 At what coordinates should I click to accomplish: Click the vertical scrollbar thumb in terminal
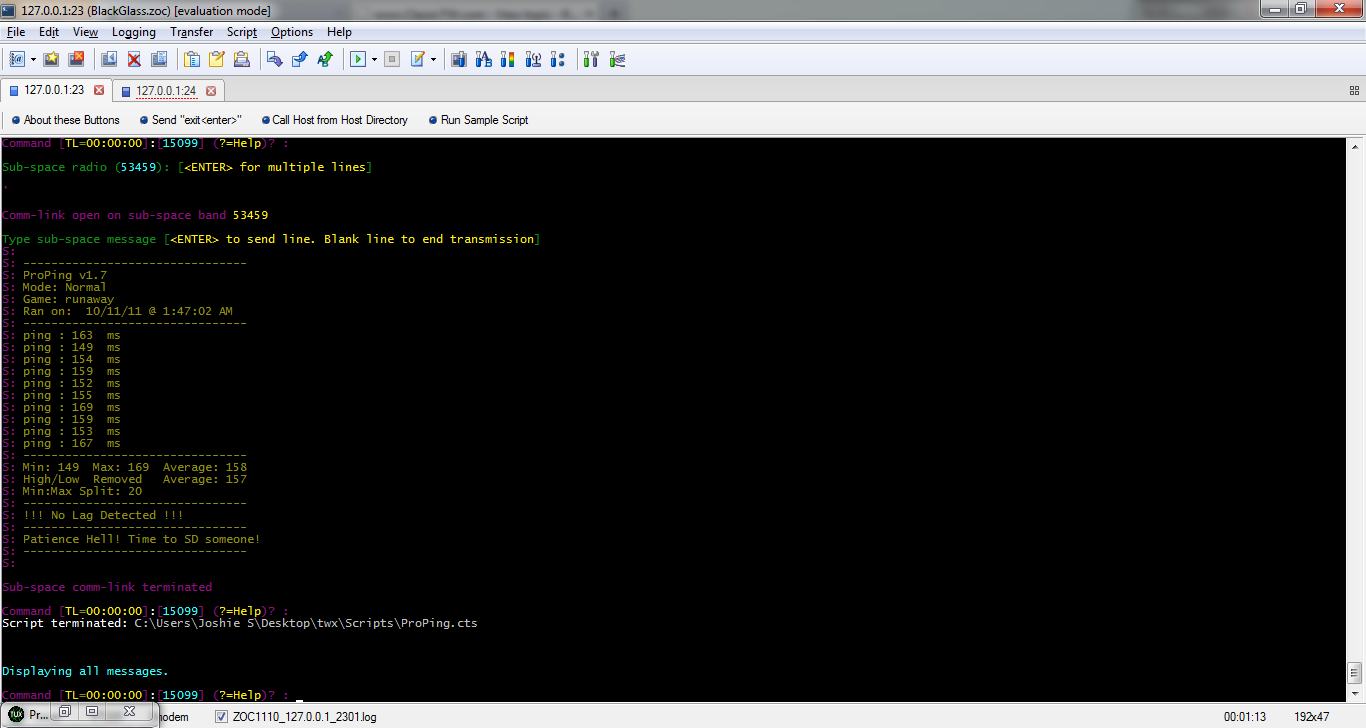1355,672
